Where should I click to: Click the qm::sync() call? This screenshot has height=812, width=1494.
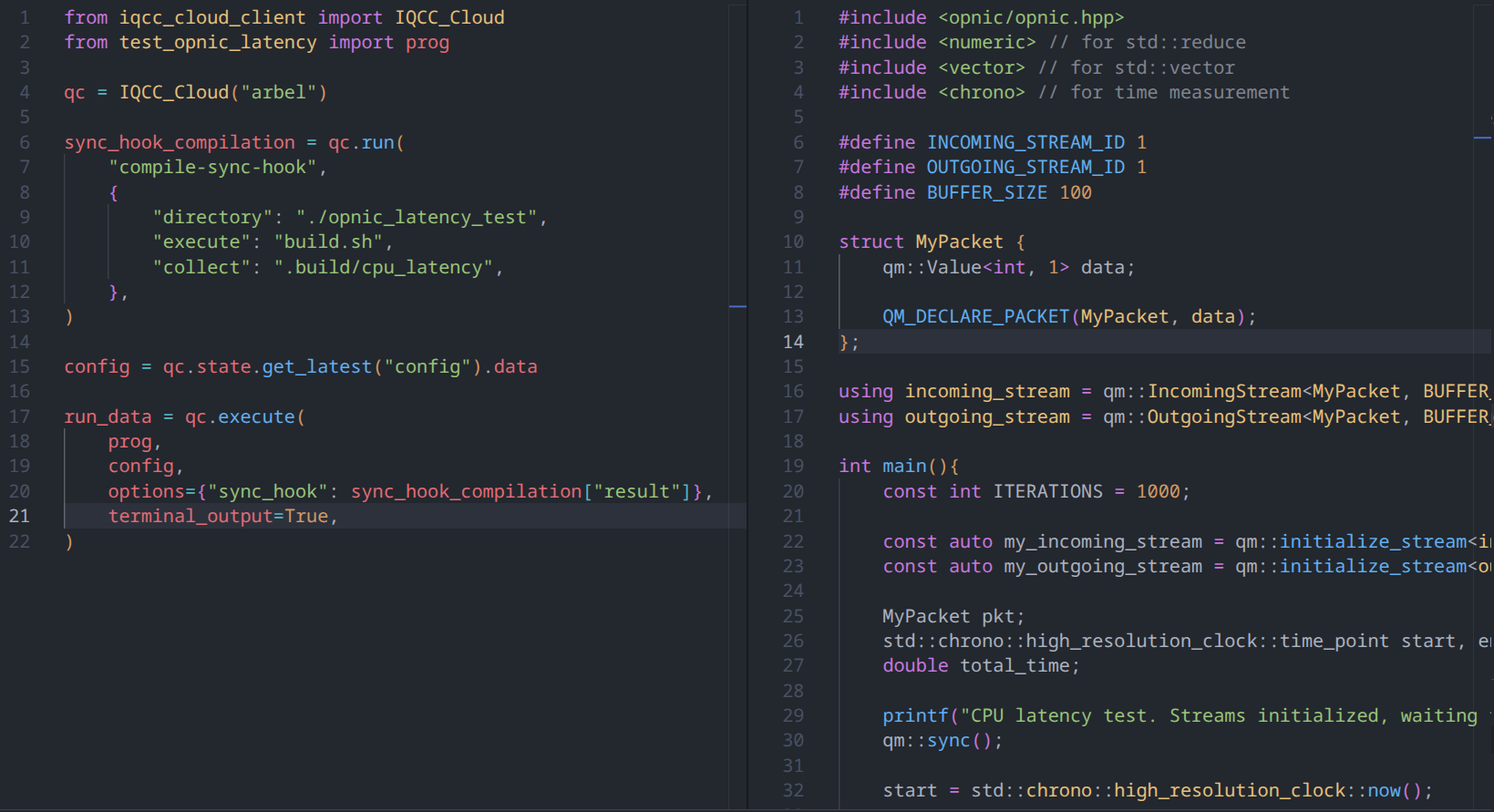click(x=942, y=741)
